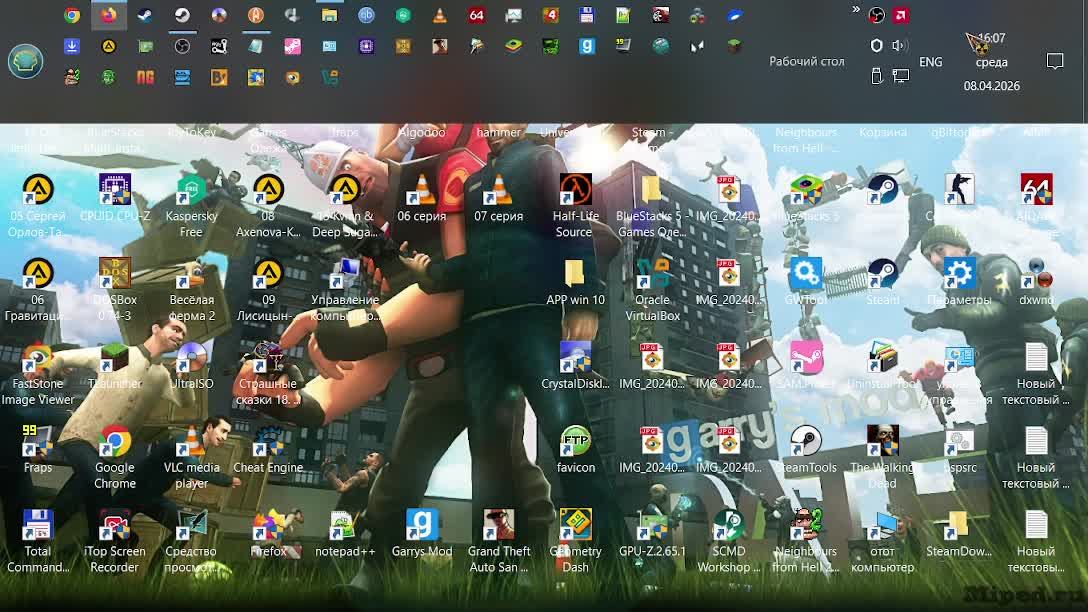Select the 06 серия VLC file on desktop
1088x612 pixels.
pos(422,199)
